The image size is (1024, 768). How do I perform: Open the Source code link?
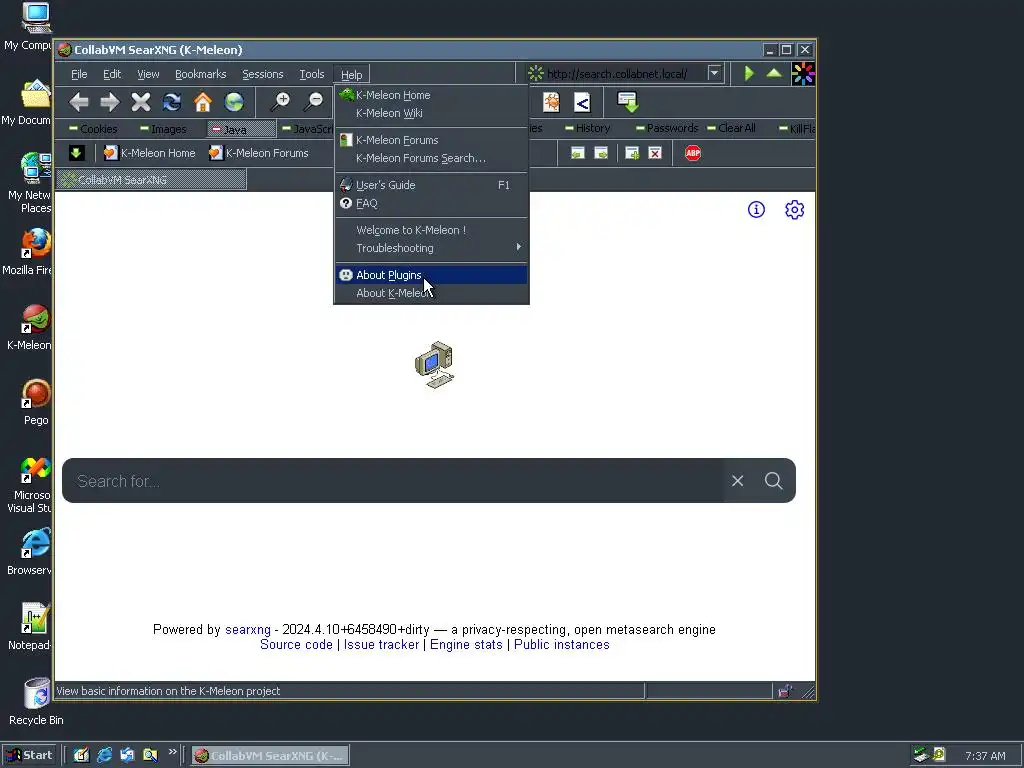pos(296,645)
